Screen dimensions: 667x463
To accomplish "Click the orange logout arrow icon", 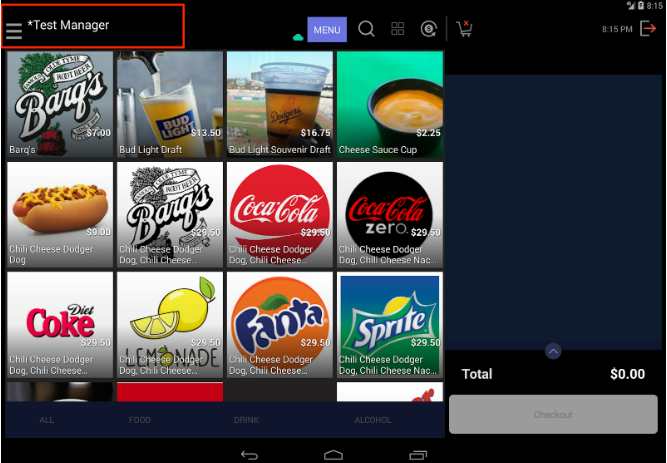I will 648,29.
